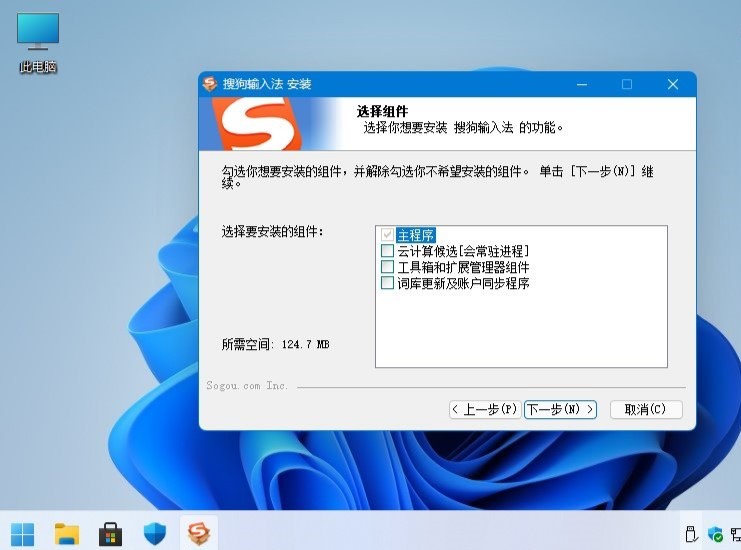Viewport: 741px width, 550px height.
Task: Open the 此电脑 desktop icon
Action: point(38,42)
